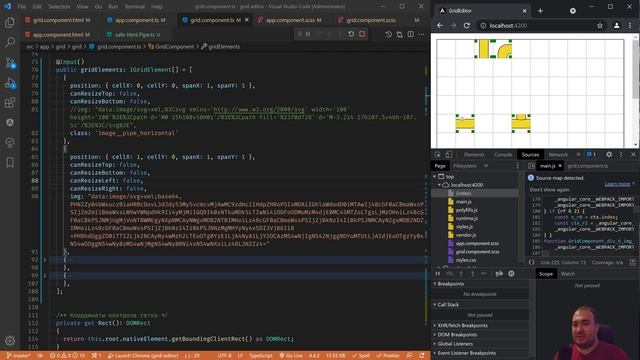
Task: Click the Prettier status bar item
Action: pos(388,356)
